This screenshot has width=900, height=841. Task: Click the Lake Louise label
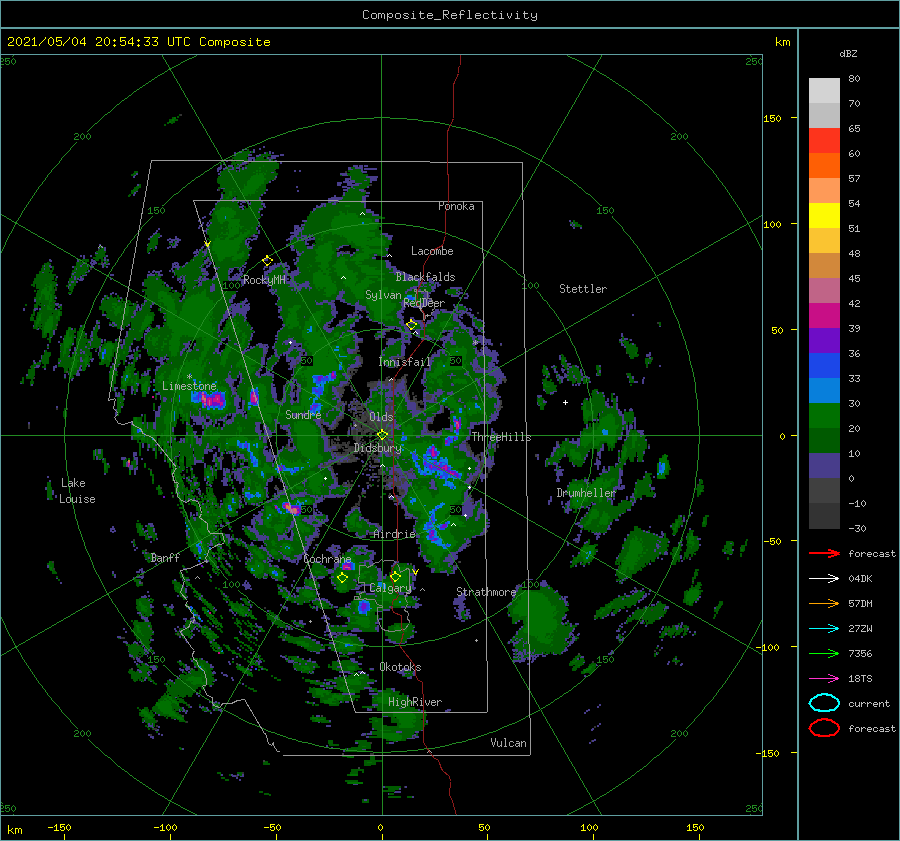click(76, 491)
